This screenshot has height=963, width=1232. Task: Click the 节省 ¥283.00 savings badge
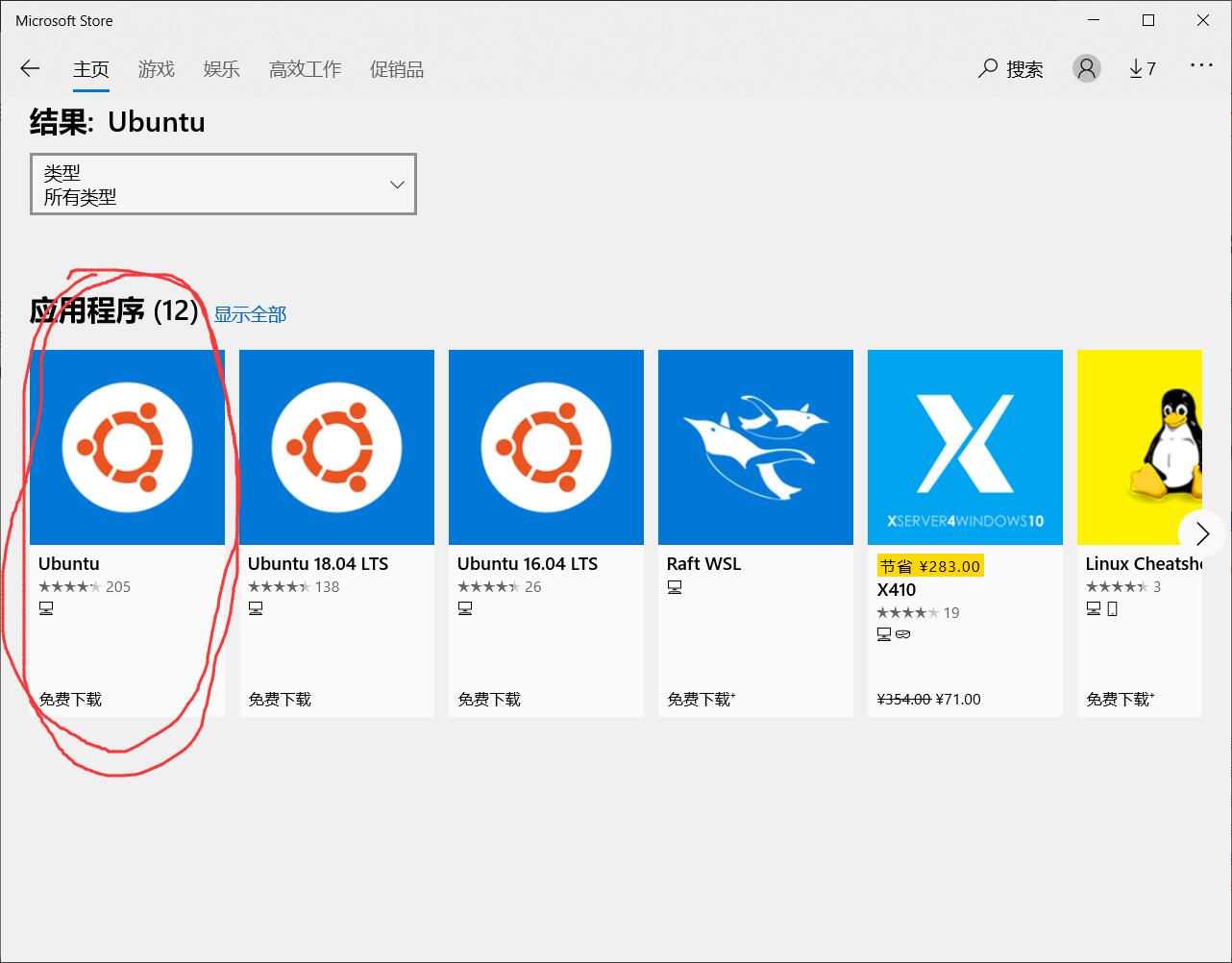coord(930,566)
